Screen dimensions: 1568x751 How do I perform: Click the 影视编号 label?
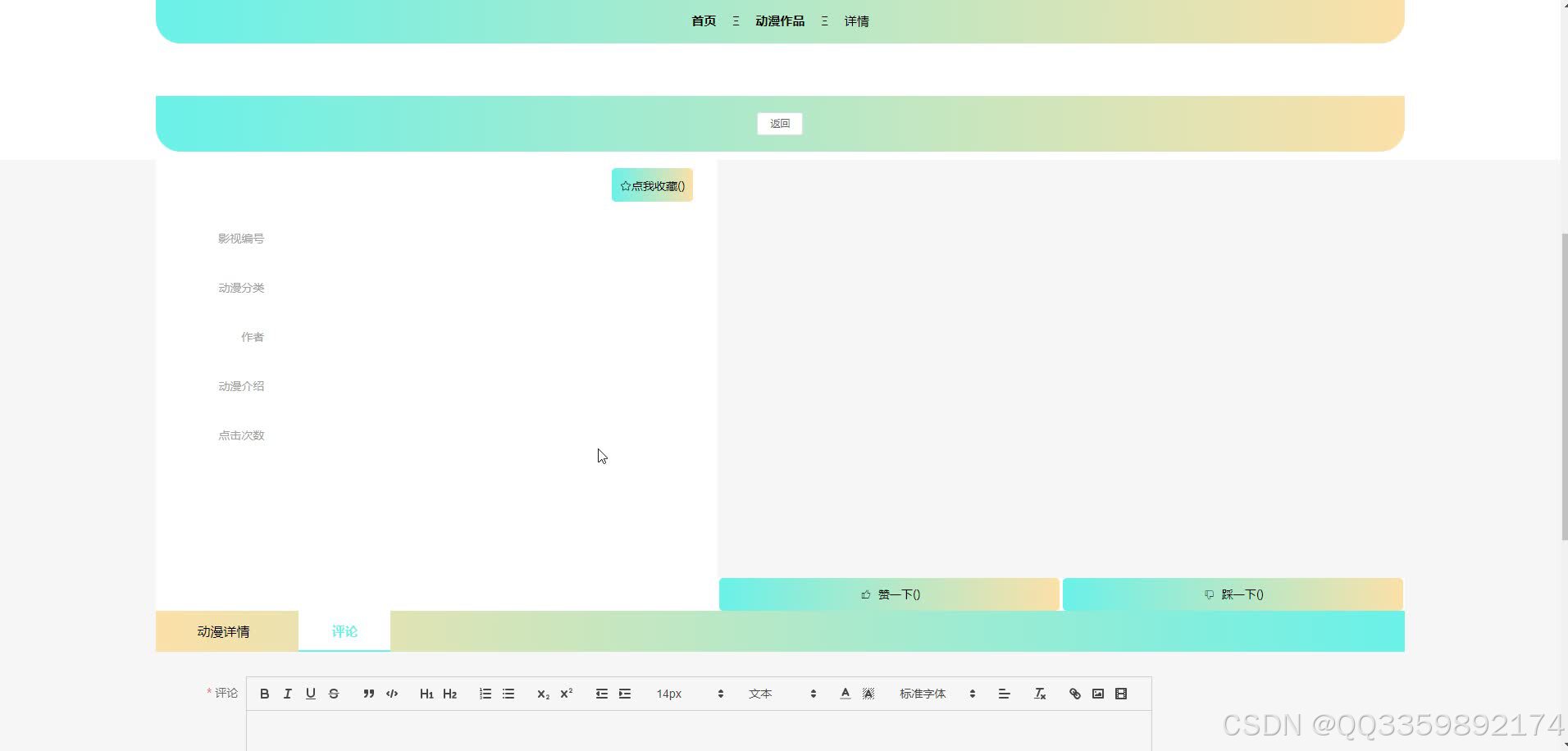click(241, 239)
